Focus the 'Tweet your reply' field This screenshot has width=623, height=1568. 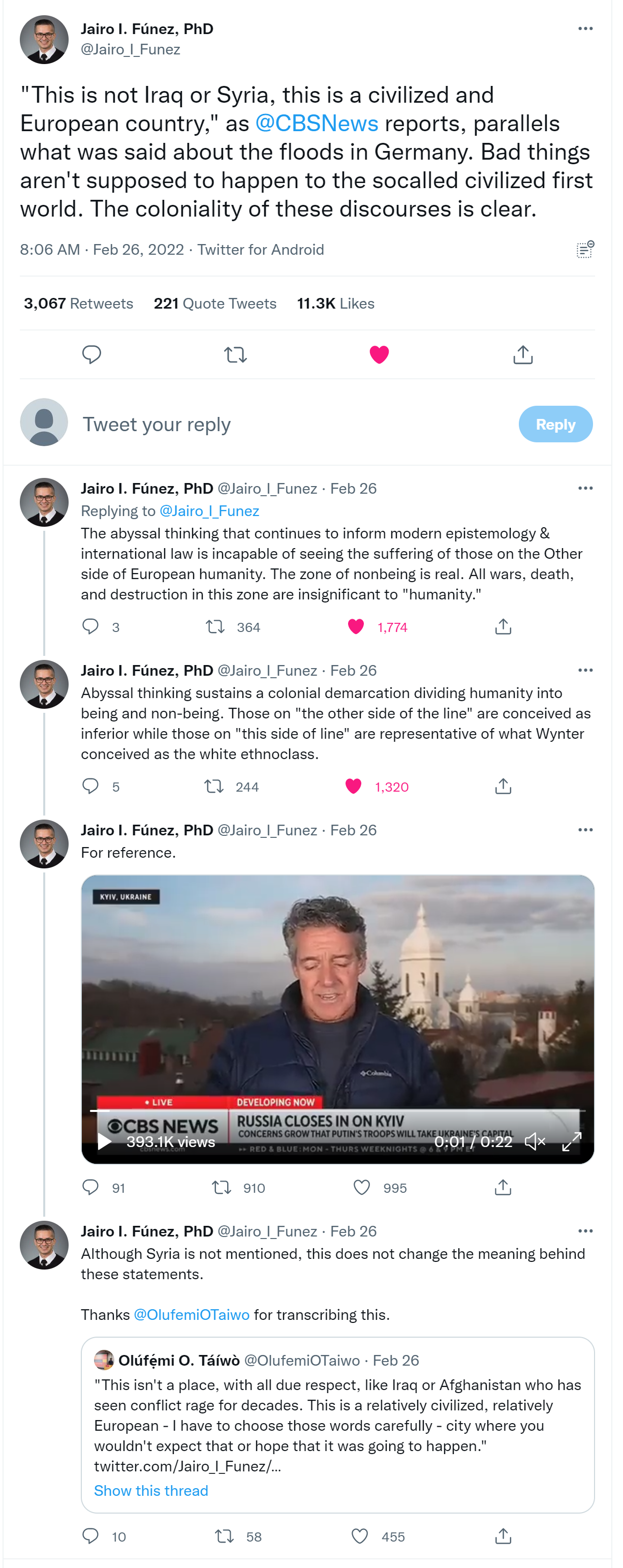(x=292, y=424)
